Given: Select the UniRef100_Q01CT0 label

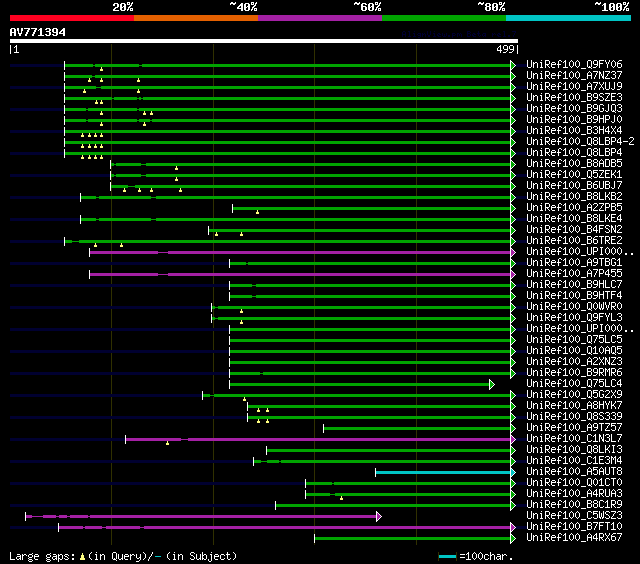Looking at the screenshot, I should [x=574, y=483].
